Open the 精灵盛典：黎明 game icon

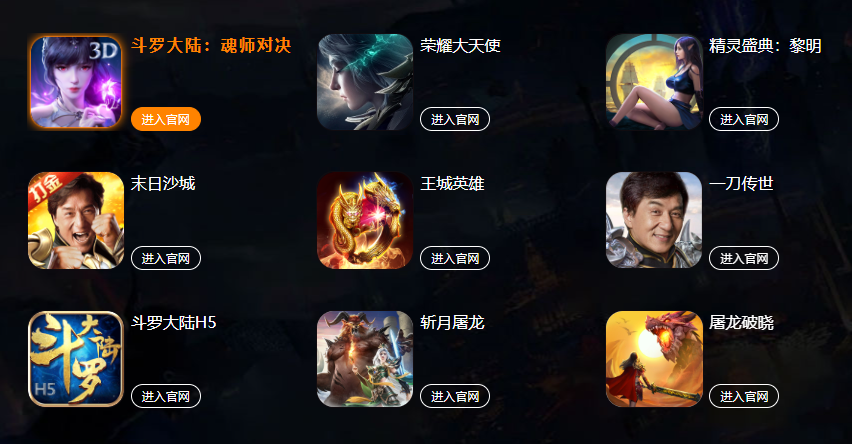tap(654, 82)
